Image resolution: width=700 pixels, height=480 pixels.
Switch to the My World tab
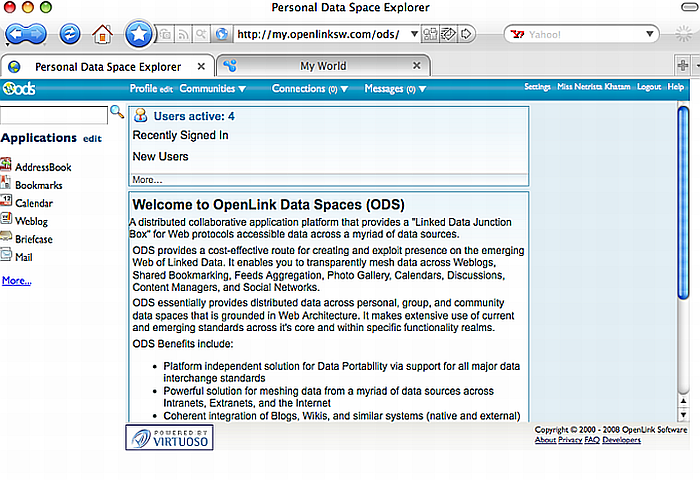pyautogui.click(x=322, y=66)
